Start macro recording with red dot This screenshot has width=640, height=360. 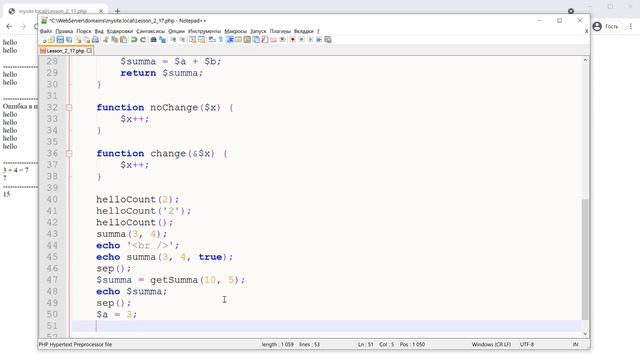pos(293,40)
